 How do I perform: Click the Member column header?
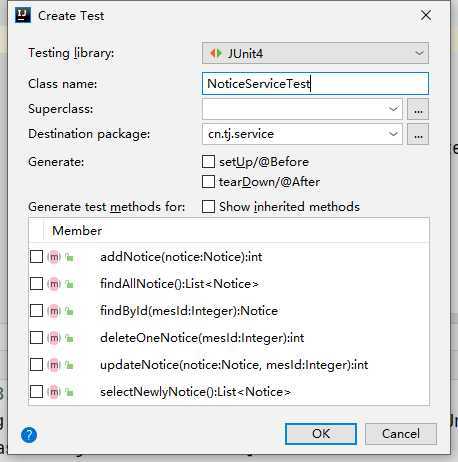[77, 231]
